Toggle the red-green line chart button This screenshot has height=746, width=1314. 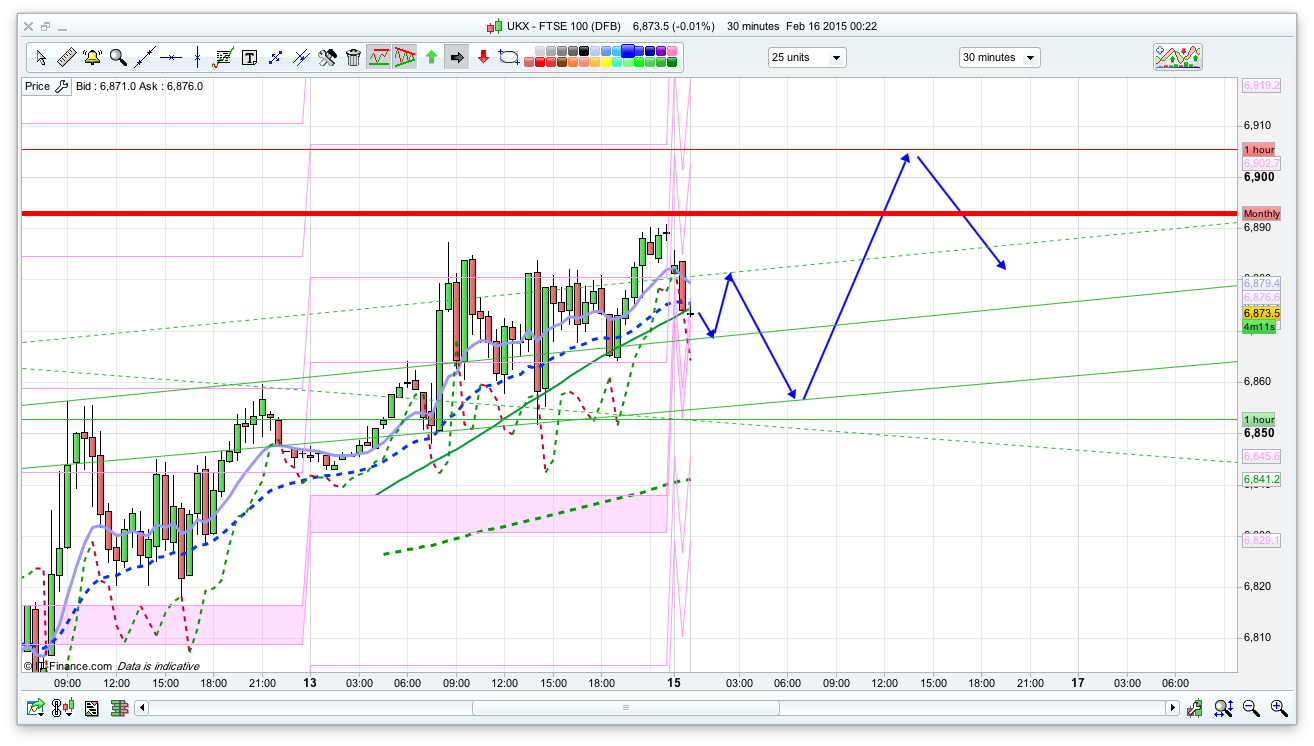pos(379,57)
